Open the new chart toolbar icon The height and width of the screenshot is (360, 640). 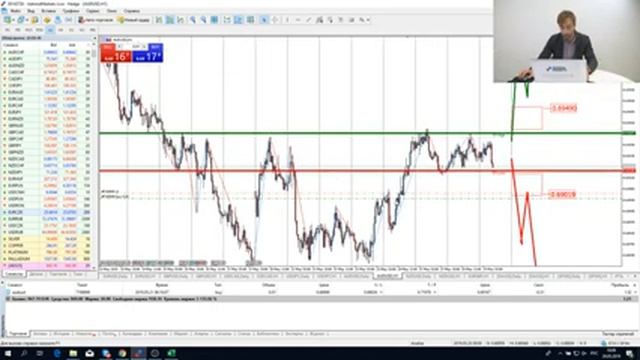click(x=7, y=20)
